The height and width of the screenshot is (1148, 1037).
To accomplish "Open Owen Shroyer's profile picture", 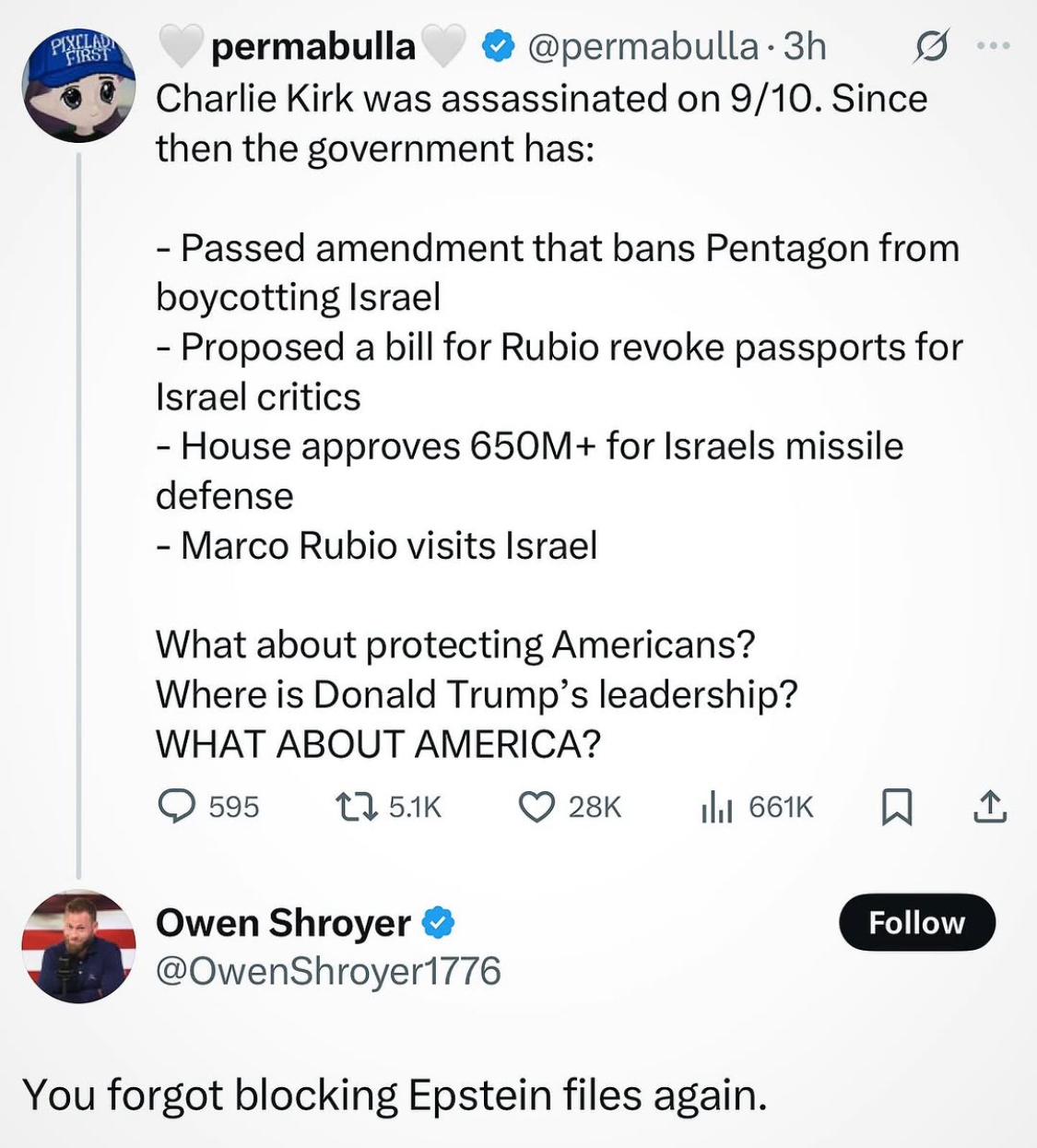I will pos(79,946).
